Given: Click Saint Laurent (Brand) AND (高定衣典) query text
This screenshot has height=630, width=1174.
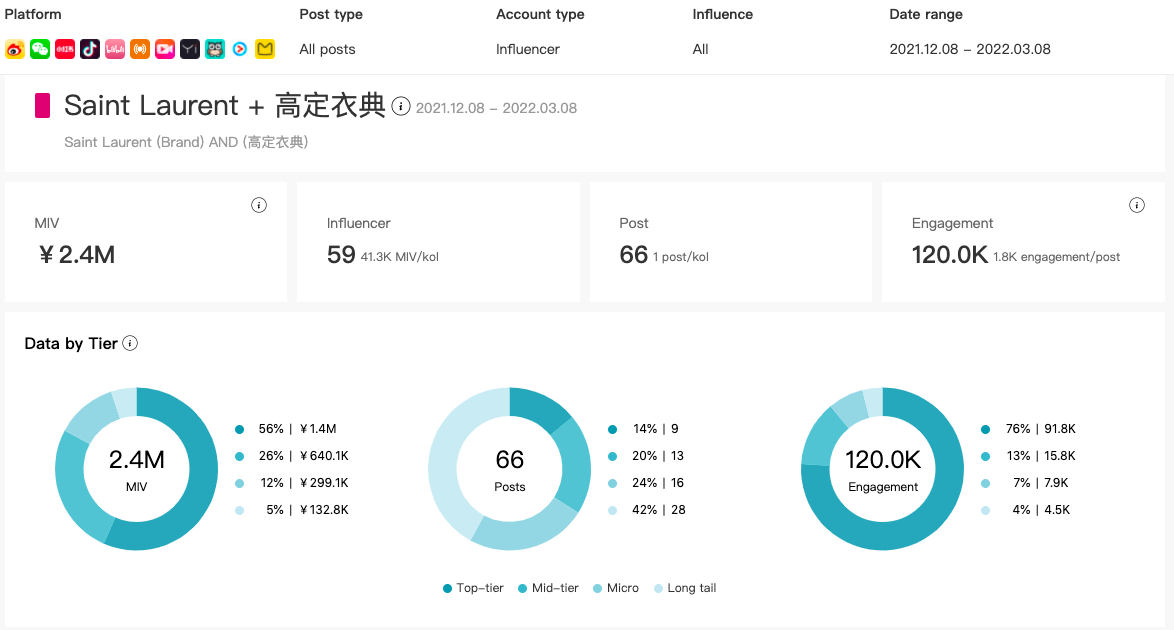Looking at the screenshot, I should coord(186,142).
